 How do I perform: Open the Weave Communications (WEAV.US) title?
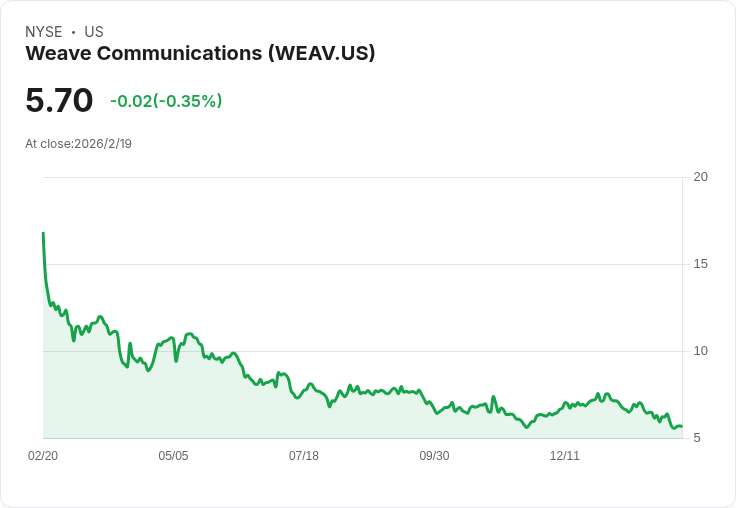click(200, 53)
